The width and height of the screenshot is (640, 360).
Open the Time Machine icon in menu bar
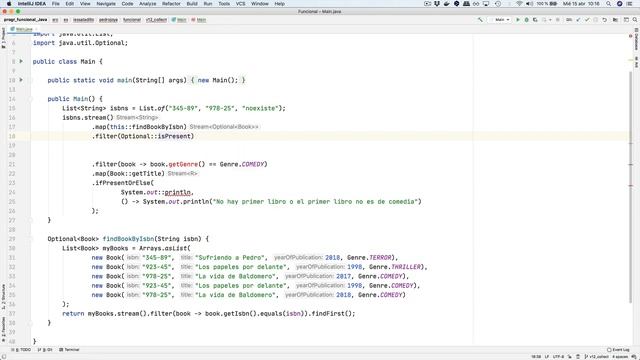point(498,4)
